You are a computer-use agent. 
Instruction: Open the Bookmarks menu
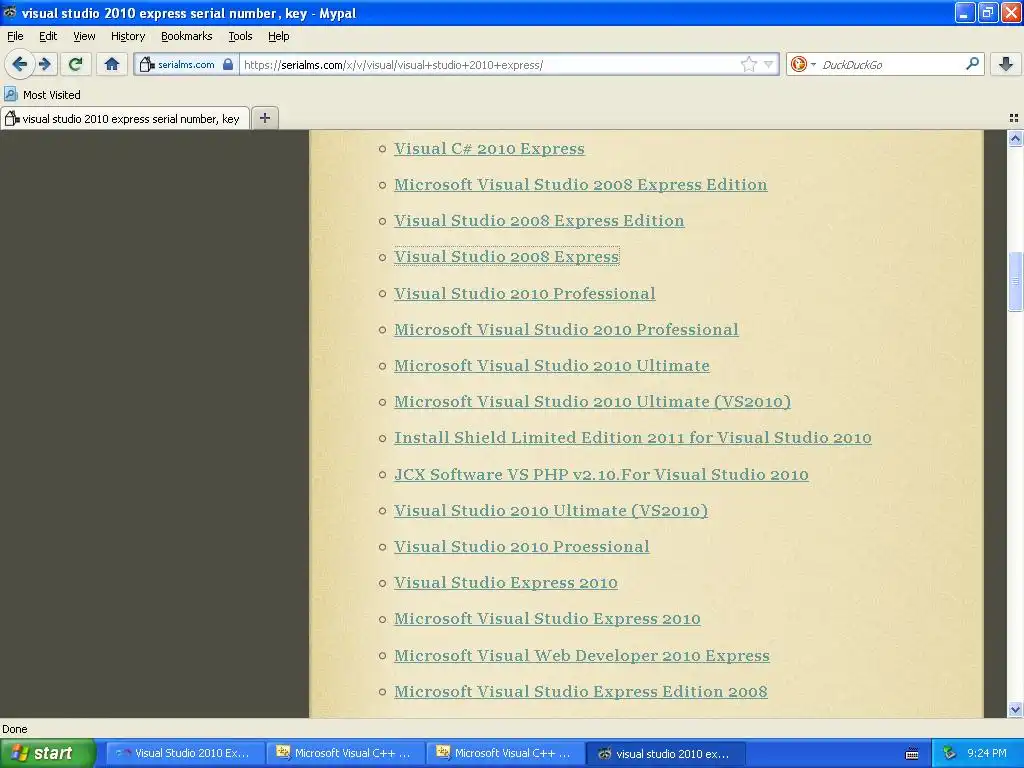[x=187, y=36]
